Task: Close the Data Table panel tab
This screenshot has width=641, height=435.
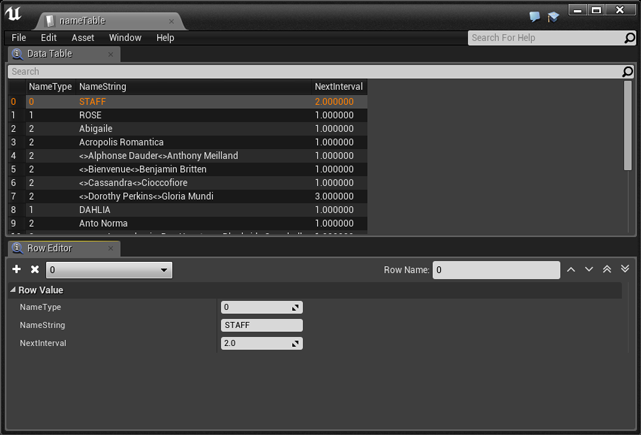Action: pyautogui.click(x=110, y=54)
